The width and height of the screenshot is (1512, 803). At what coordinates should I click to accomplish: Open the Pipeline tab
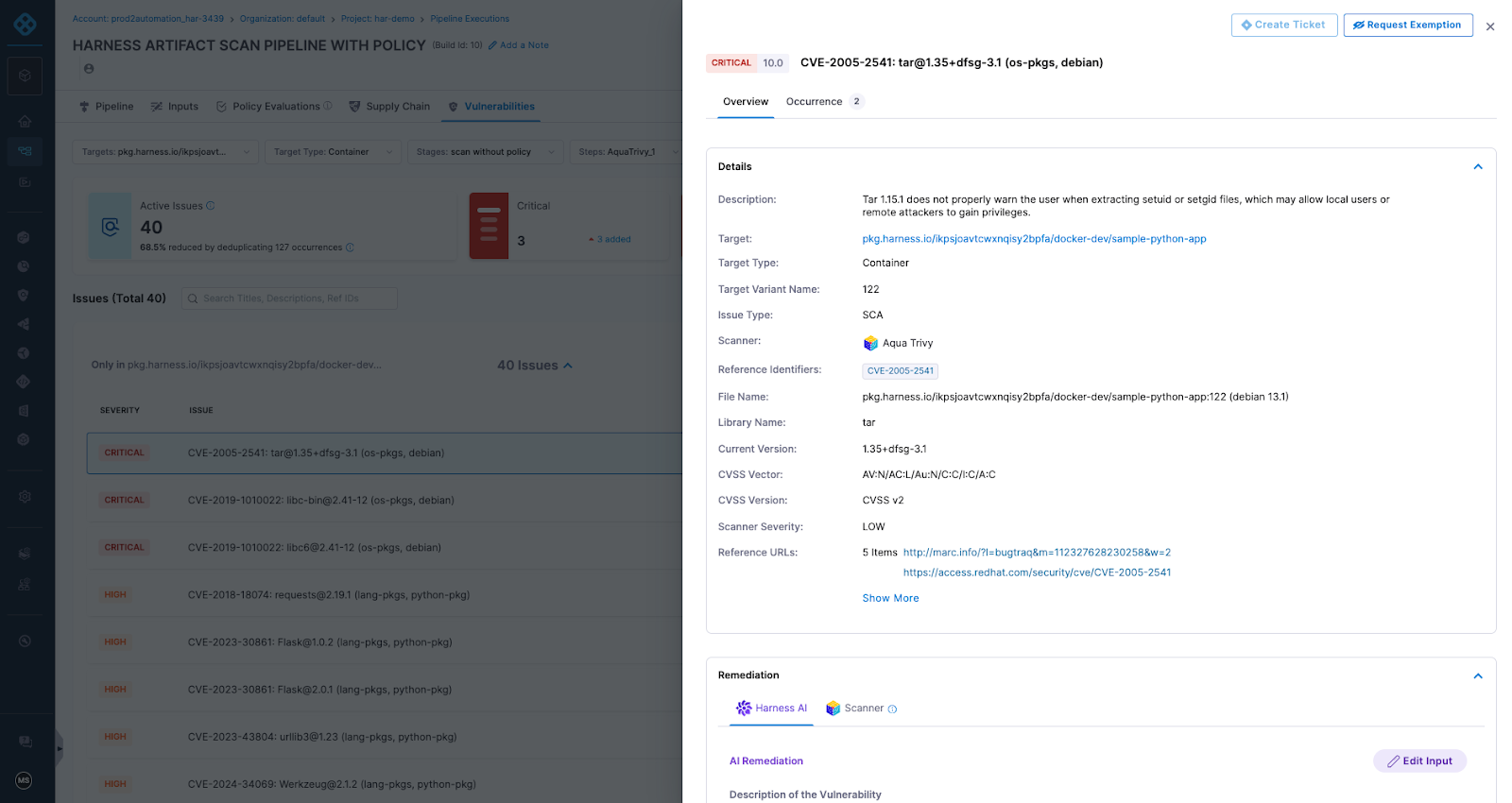106,107
